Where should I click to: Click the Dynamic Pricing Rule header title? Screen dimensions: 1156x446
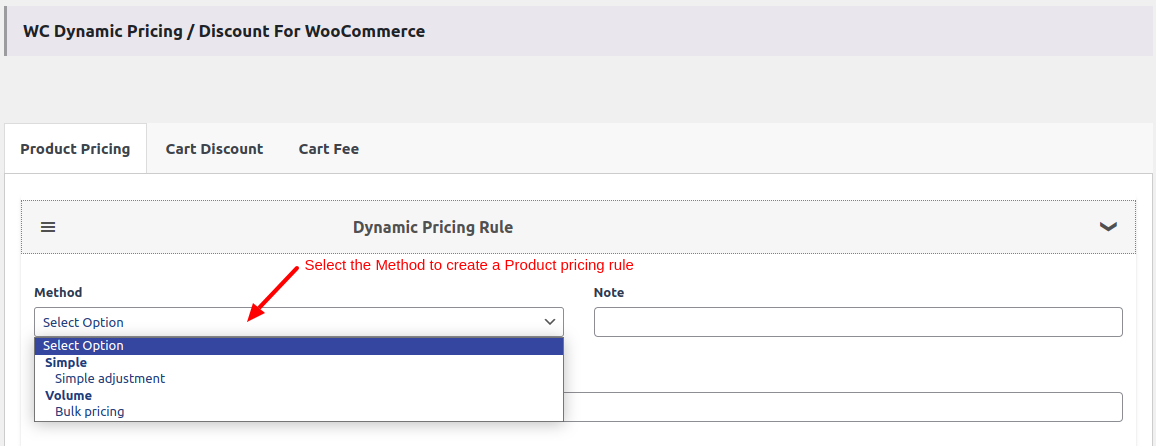point(433,227)
